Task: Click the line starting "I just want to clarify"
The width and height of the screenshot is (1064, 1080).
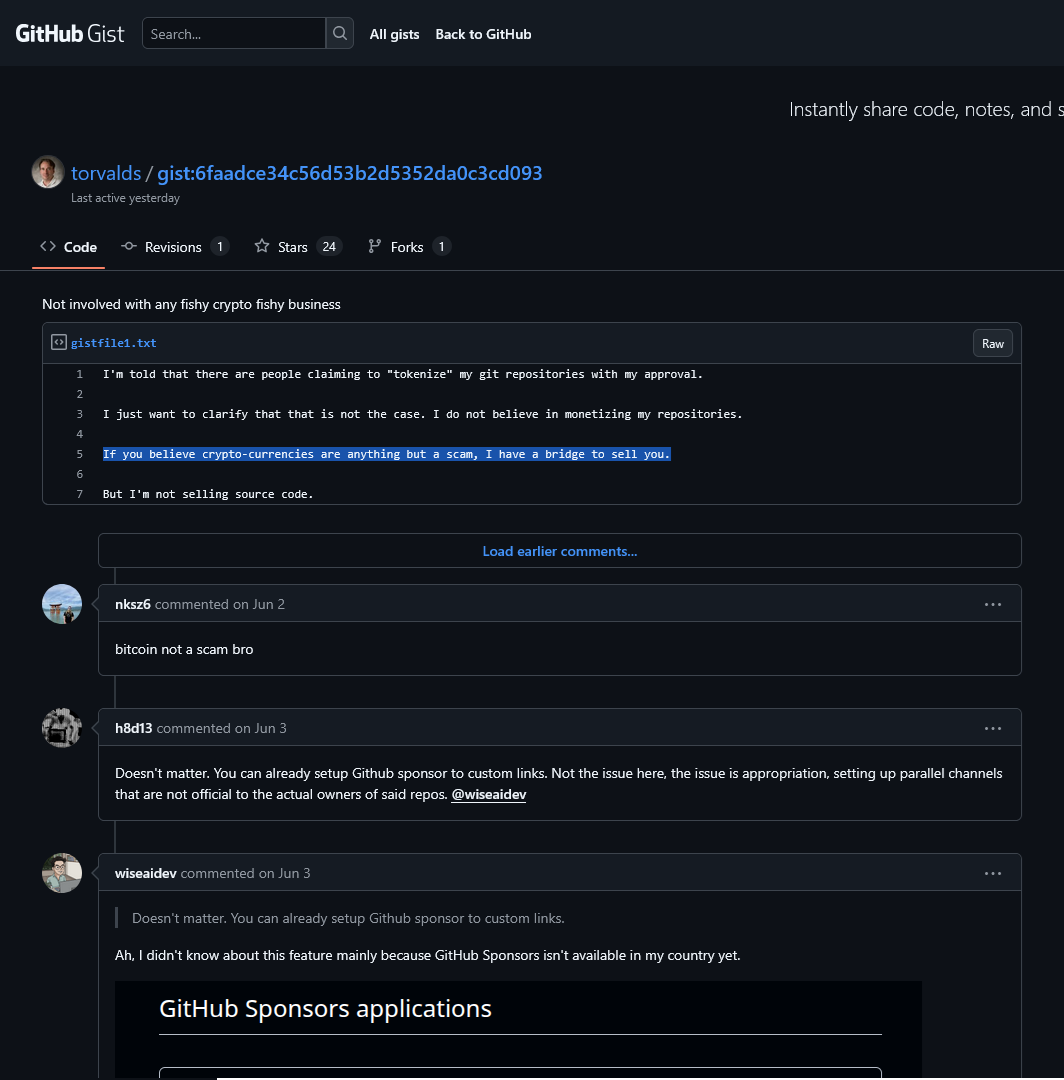Action: [x=422, y=414]
